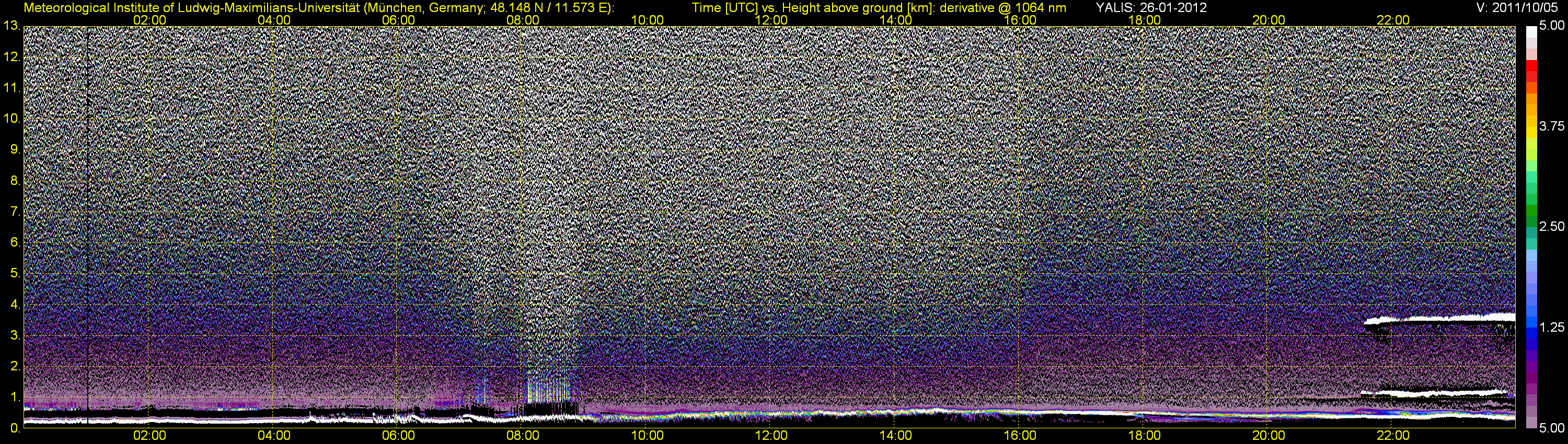The width and height of the screenshot is (1568, 444).
Task: Click the 22:00 label on the top time axis
Action: click(1393, 20)
